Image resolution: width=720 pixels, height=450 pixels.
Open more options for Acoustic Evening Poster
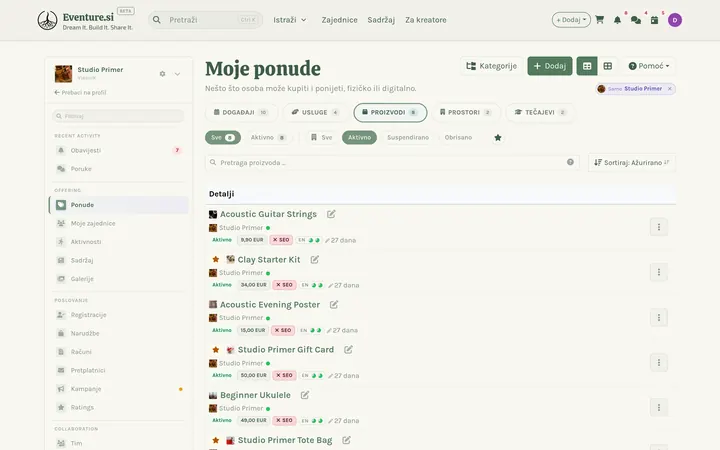pyautogui.click(x=658, y=317)
